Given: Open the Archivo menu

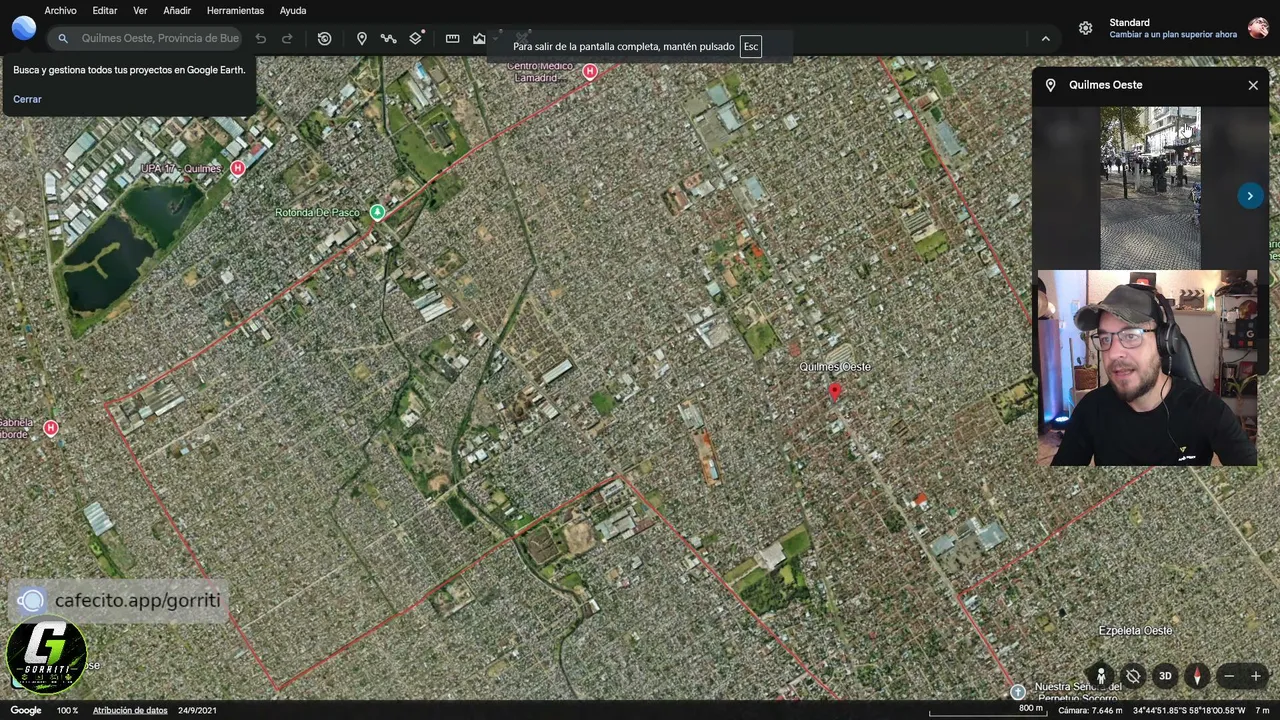Looking at the screenshot, I should 60,10.
